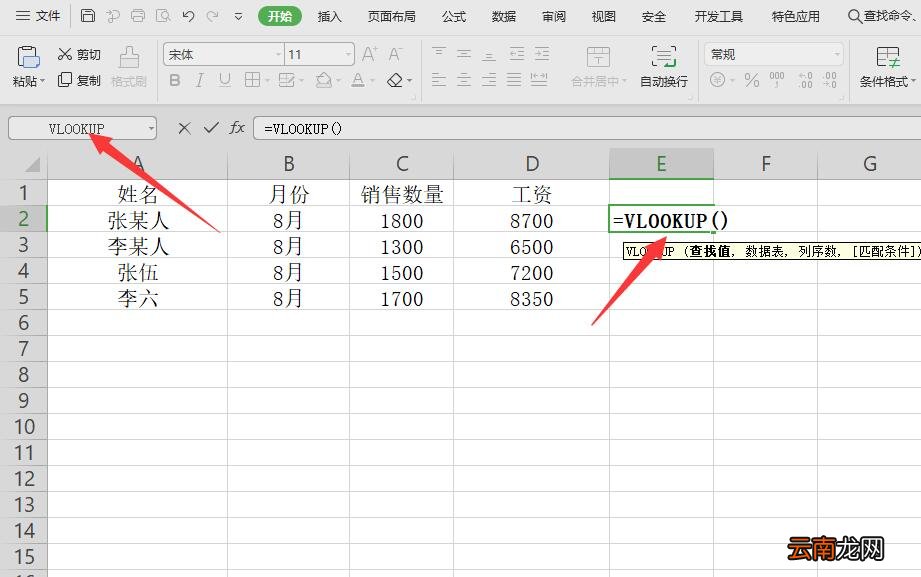This screenshot has height=577, width=921.
Task: Confirm formula entry with checkmark
Action: click(x=211, y=128)
